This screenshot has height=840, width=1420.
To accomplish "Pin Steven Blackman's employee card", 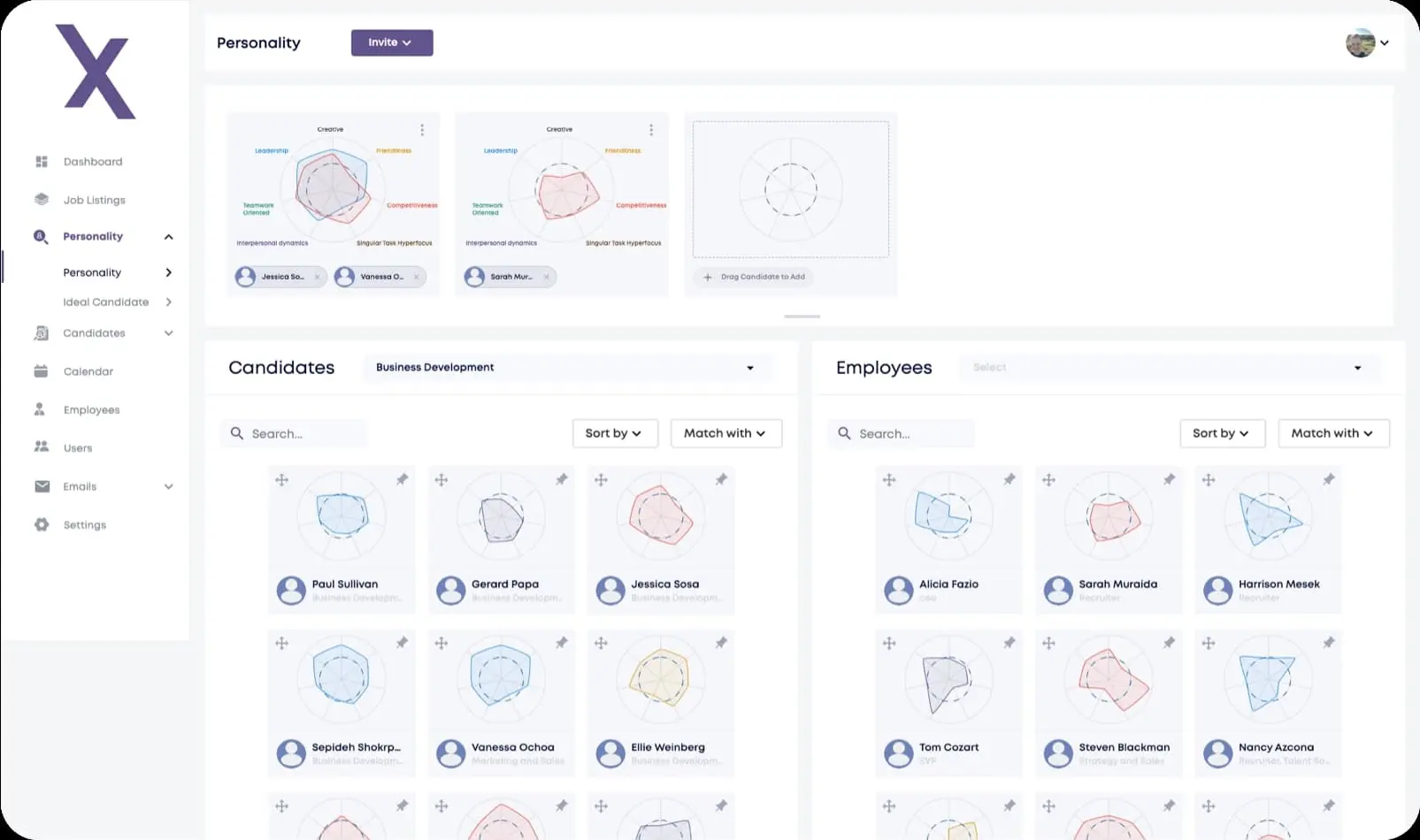I will pos(1169,643).
